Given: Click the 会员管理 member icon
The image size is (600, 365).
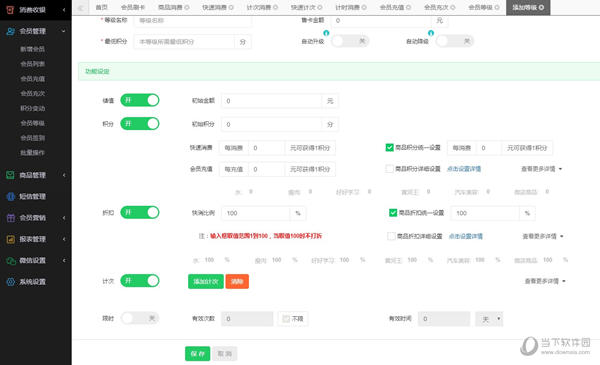Looking at the screenshot, I should (11, 31).
